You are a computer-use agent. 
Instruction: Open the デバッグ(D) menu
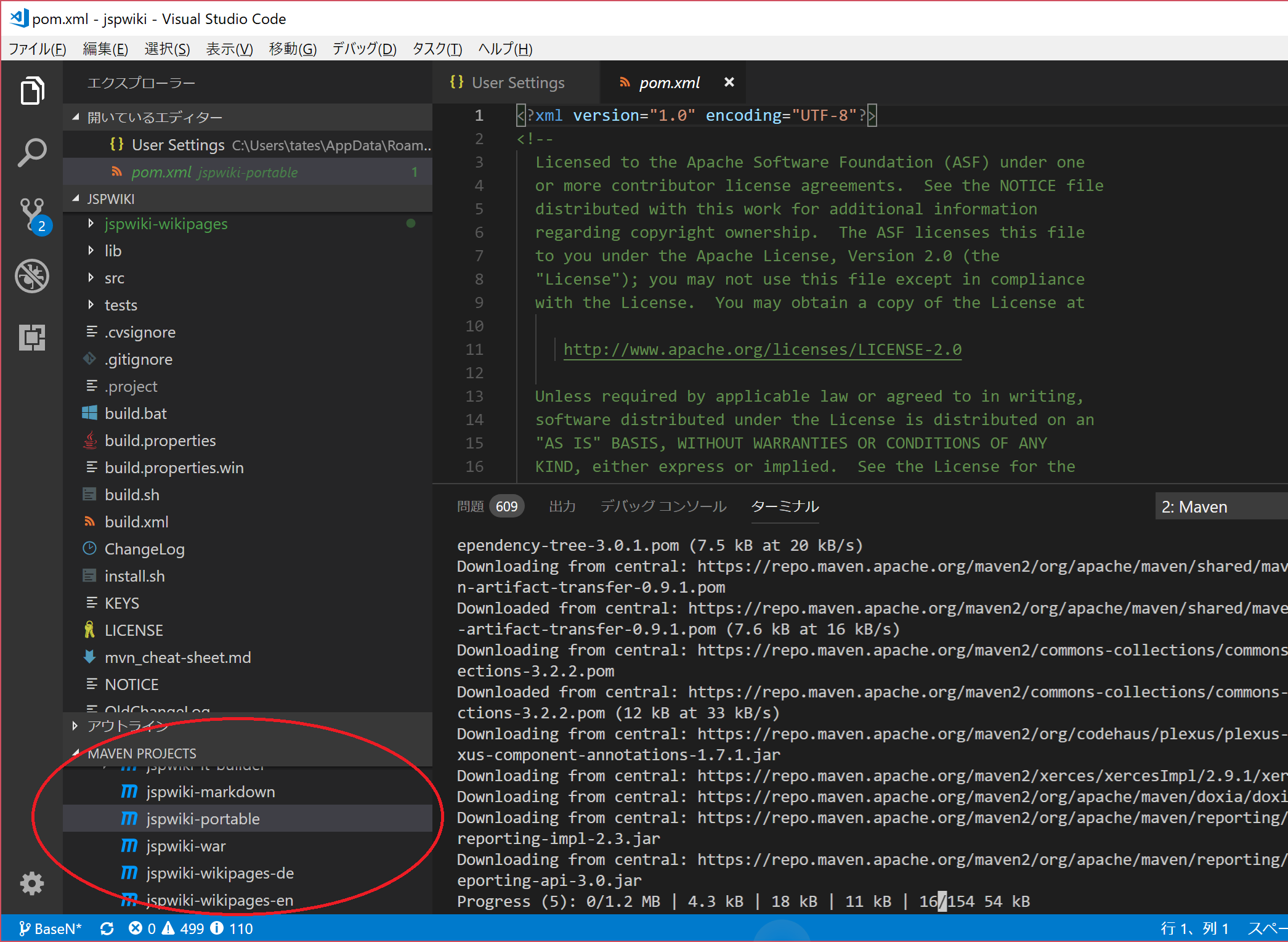click(365, 49)
